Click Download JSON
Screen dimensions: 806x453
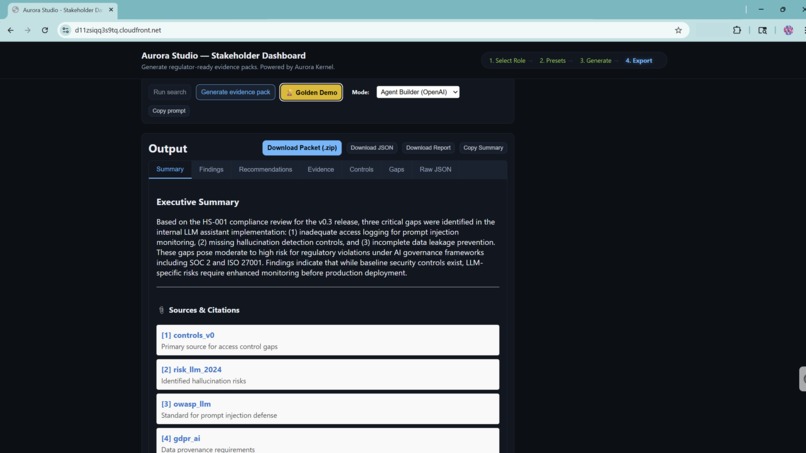pos(372,148)
